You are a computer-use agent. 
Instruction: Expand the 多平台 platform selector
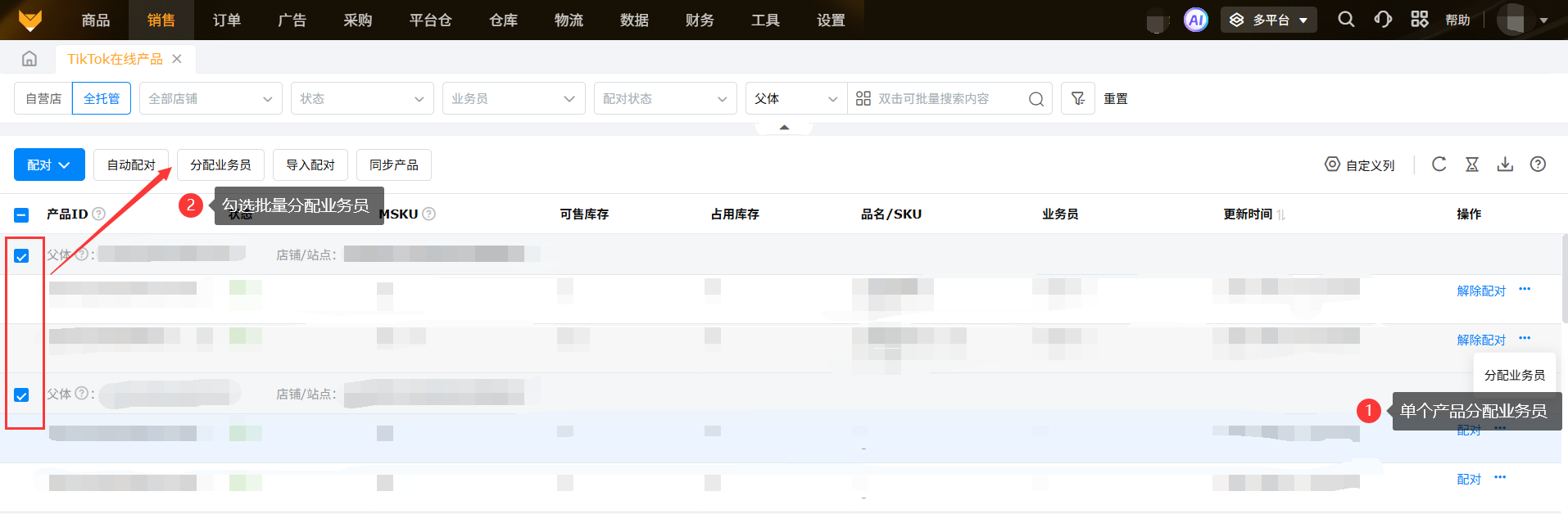tap(1268, 20)
